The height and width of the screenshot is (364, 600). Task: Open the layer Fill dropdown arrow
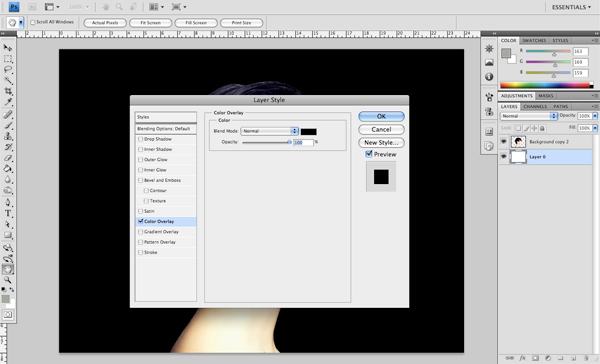point(595,128)
